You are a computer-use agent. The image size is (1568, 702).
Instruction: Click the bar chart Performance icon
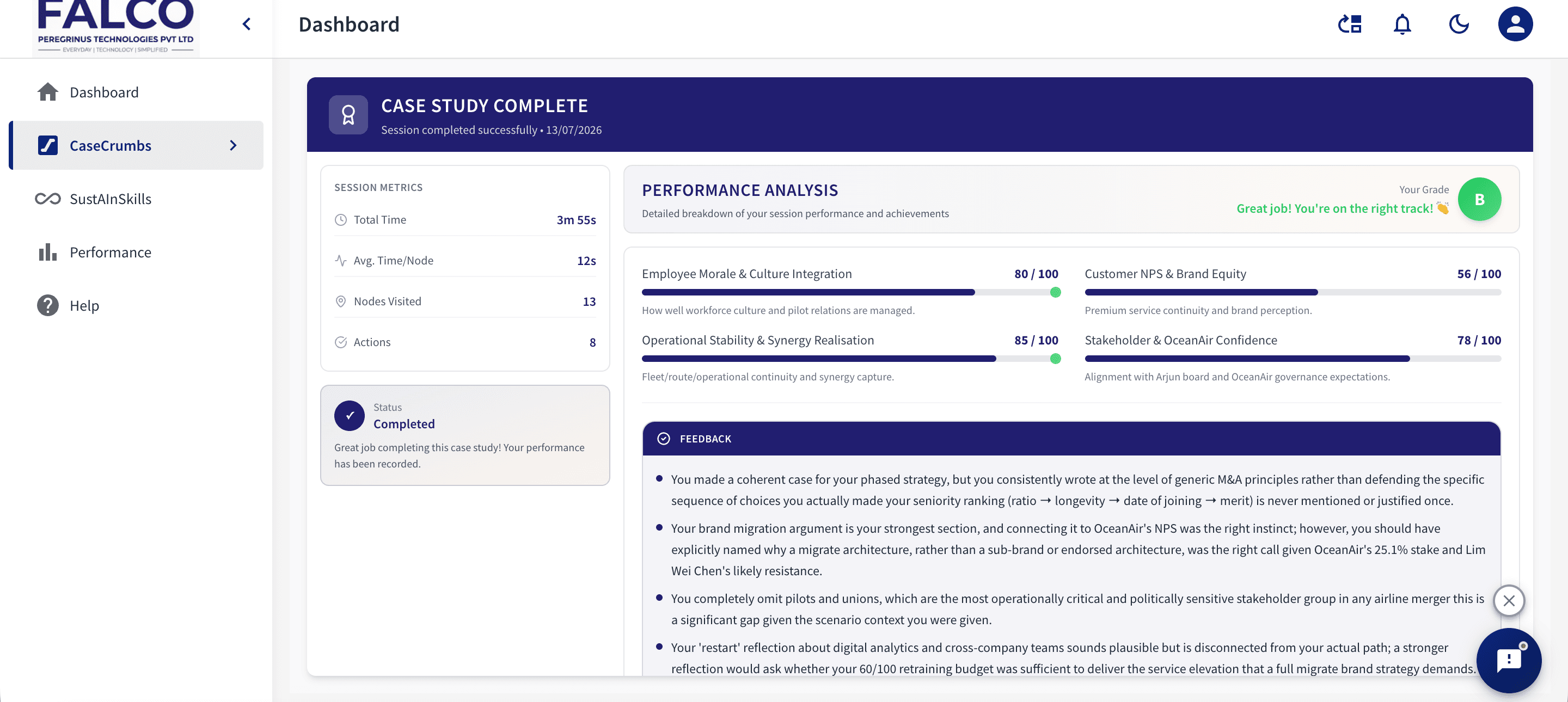(47, 252)
